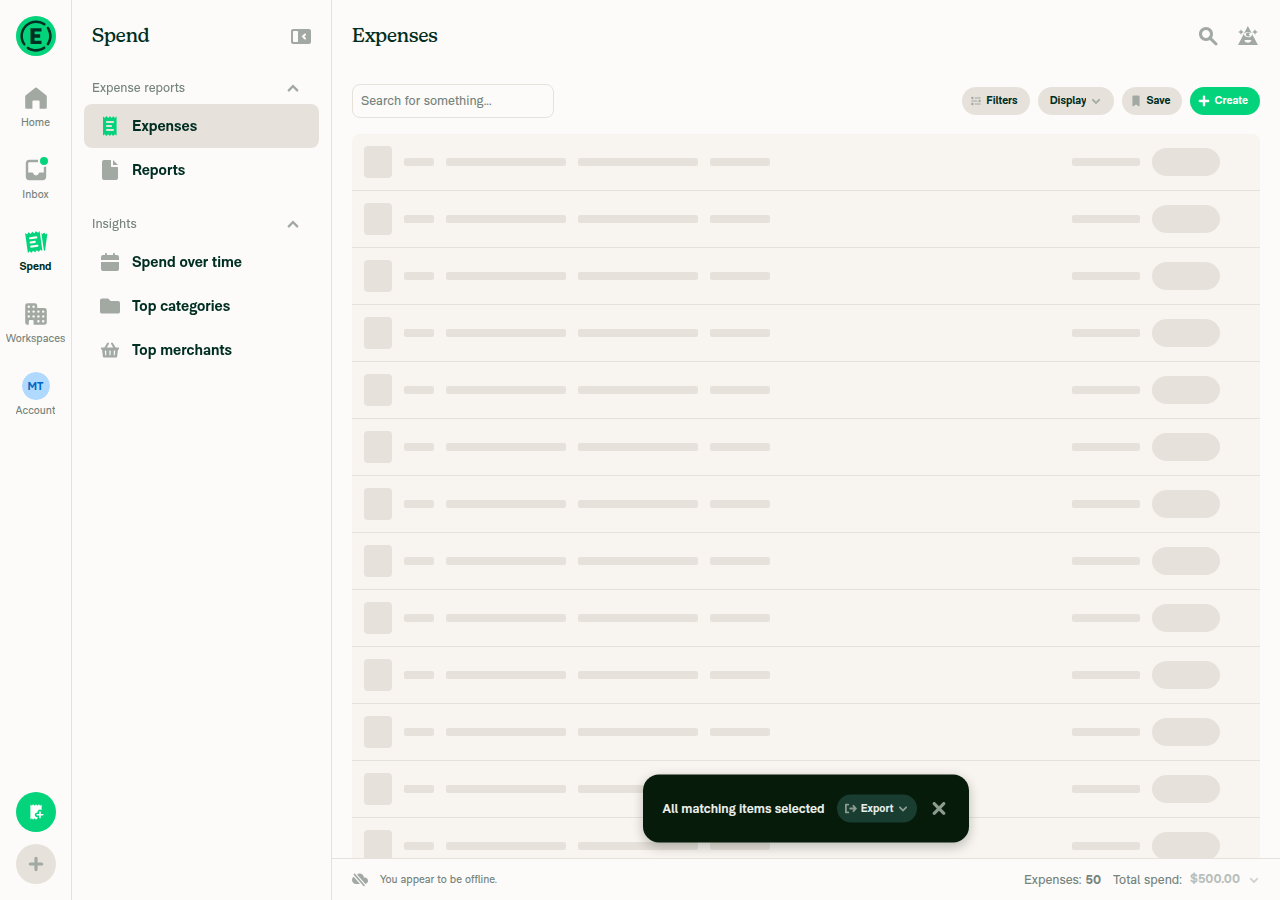Open the Display dropdown
The height and width of the screenshot is (900, 1280).
pyautogui.click(x=1075, y=101)
